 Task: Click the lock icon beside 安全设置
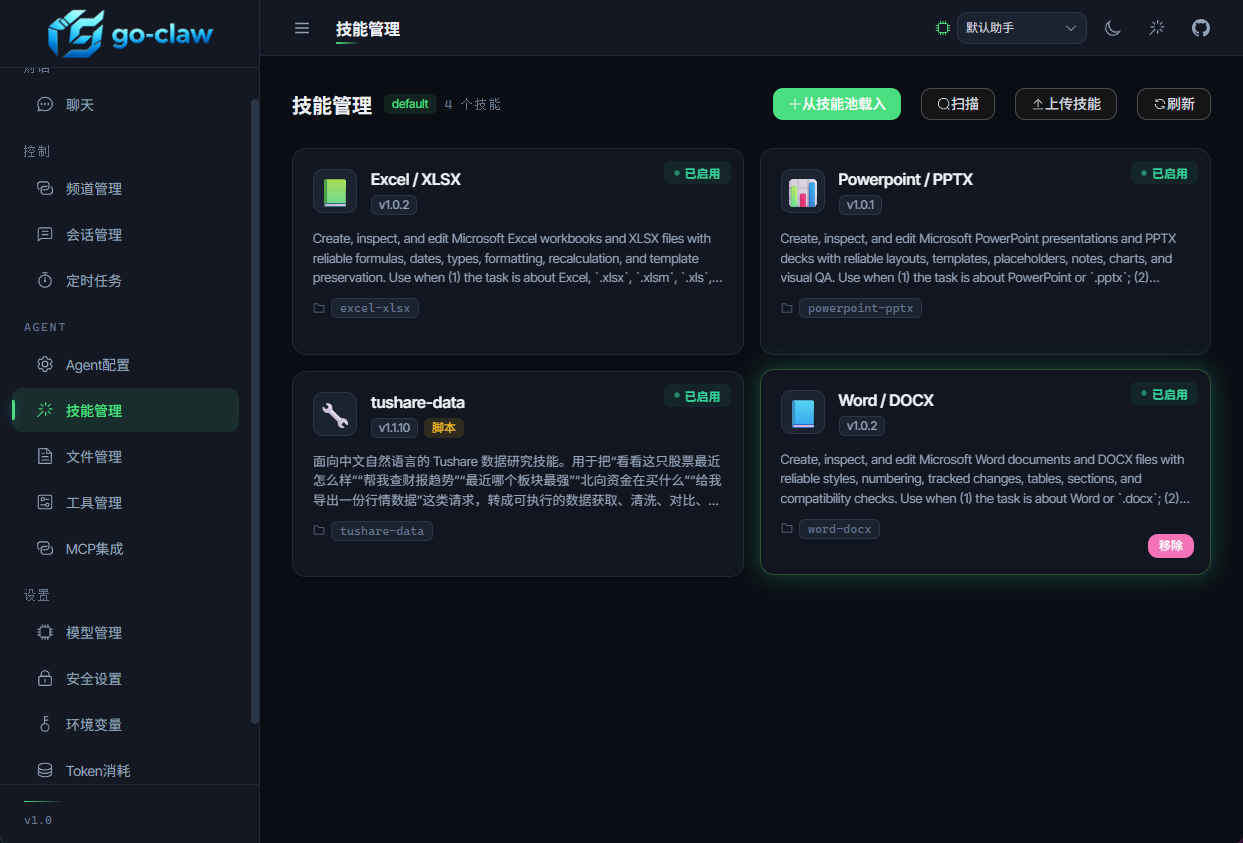coord(45,678)
